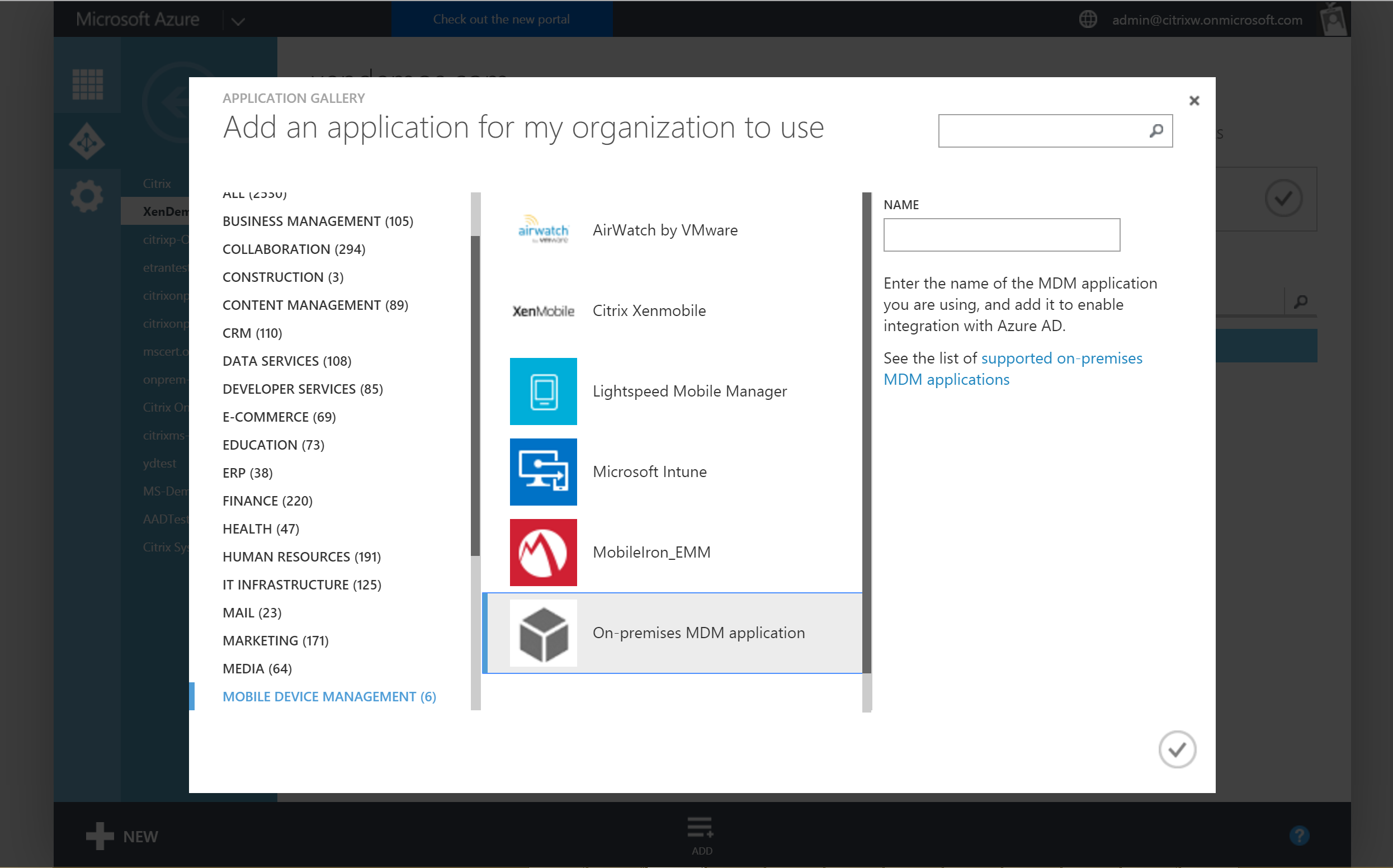Click the Lightspeed Mobile Manager icon

[x=543, y=391]
